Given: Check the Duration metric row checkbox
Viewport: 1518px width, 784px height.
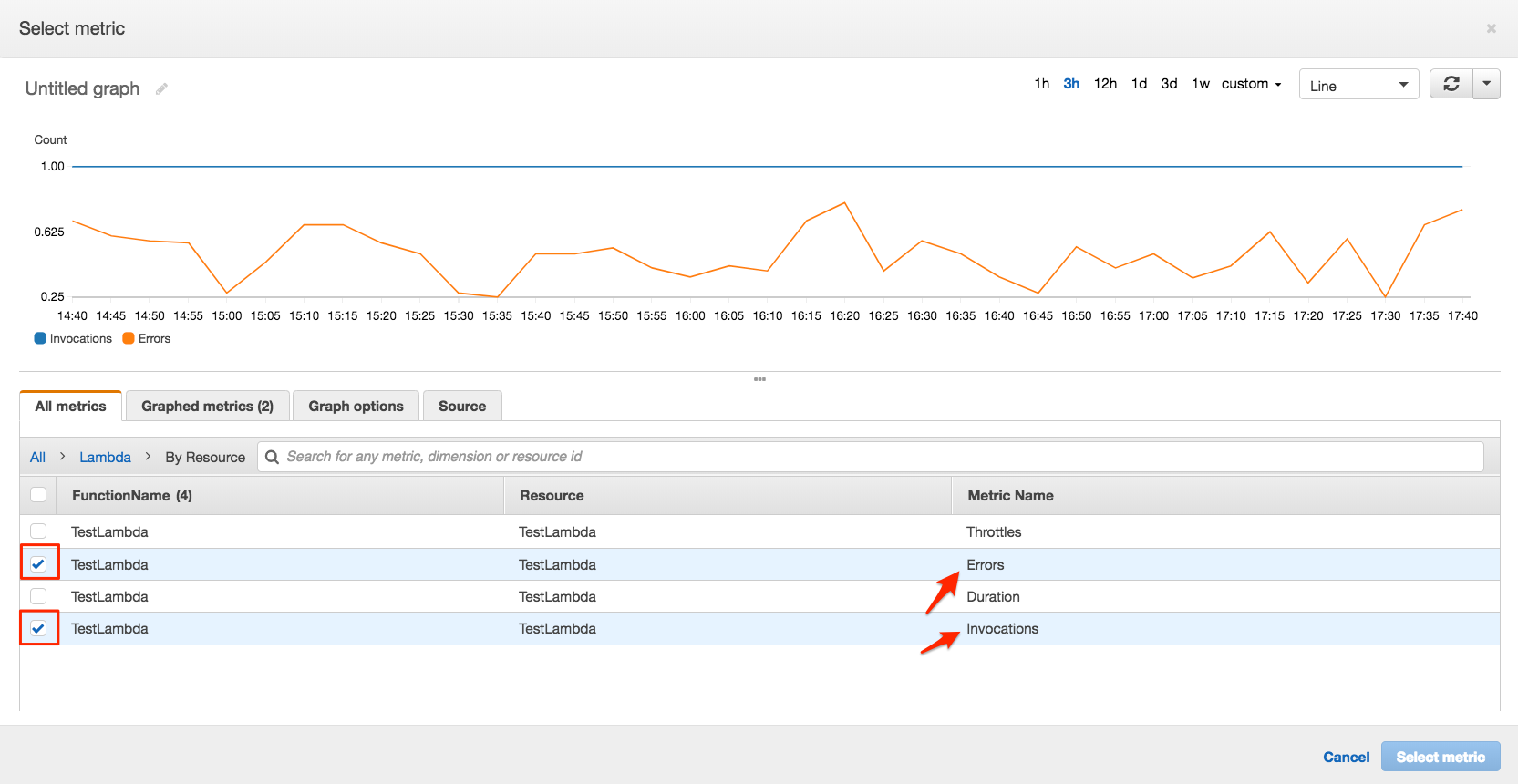Looking at the screenshot, I should click(x=38, y=596).
